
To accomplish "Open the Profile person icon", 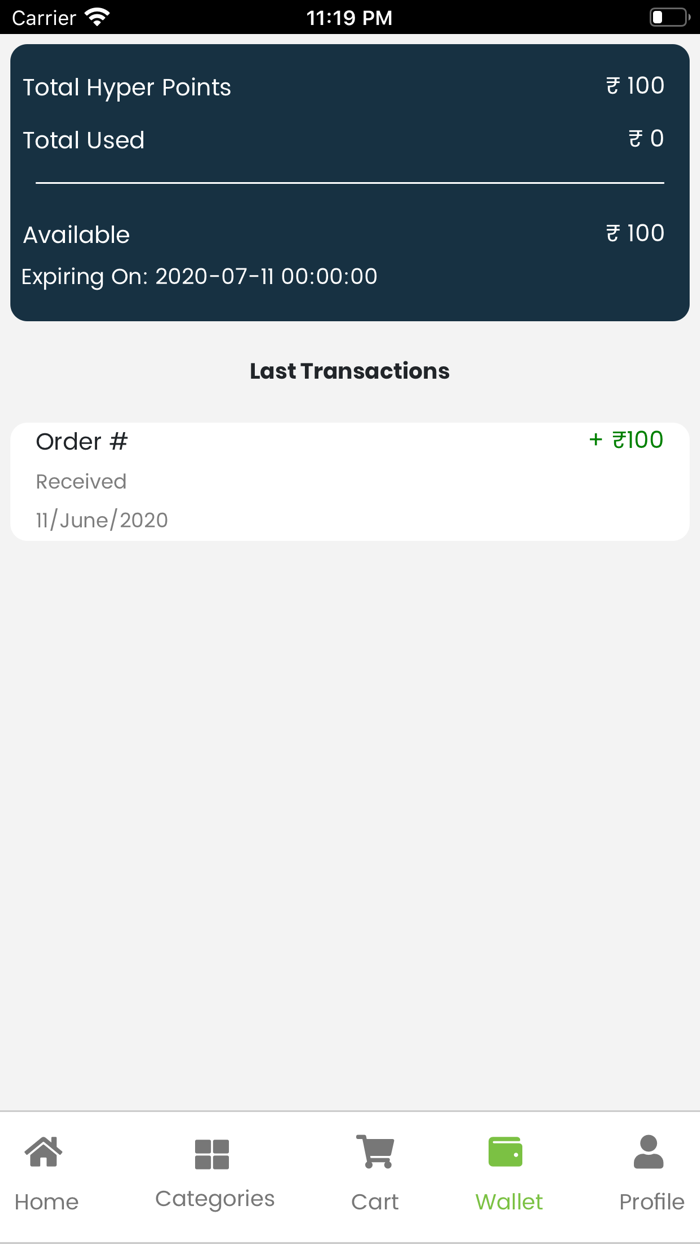I will [x=649, y=1152].
